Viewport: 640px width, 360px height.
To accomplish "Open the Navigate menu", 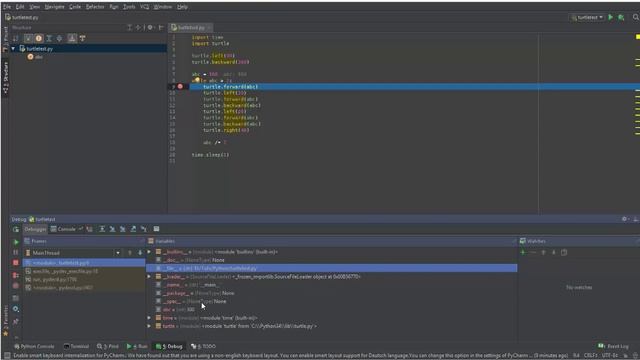I will coord(54,7).
